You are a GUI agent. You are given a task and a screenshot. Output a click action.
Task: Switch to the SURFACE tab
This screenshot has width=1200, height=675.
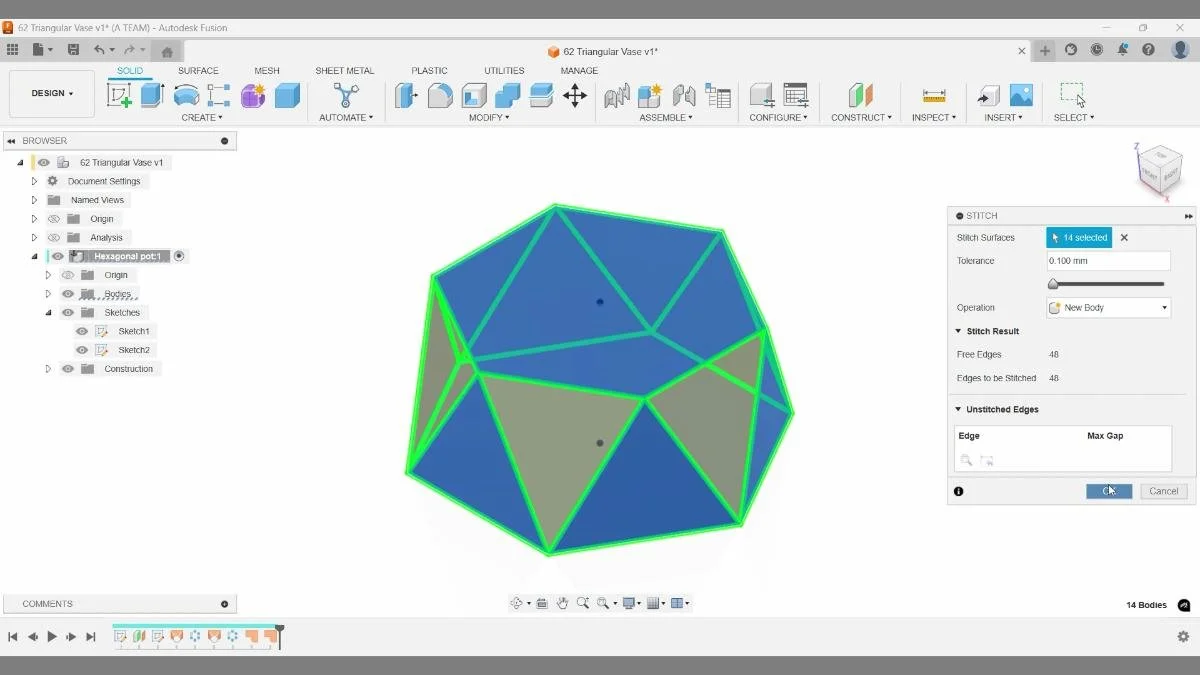pyautogui.click(x=198, y=71)
